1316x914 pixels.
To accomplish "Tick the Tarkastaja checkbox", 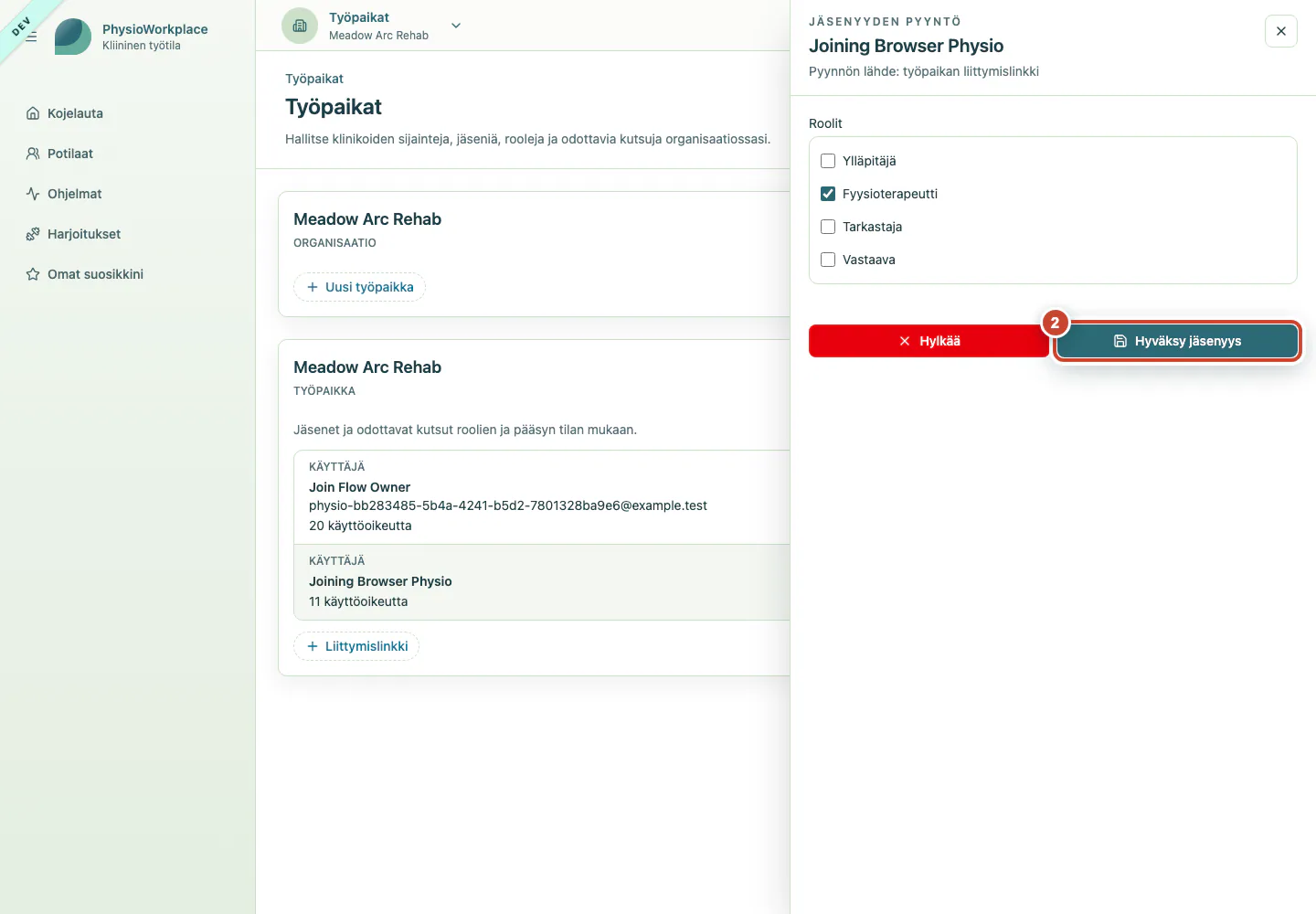I will point(828,227).
